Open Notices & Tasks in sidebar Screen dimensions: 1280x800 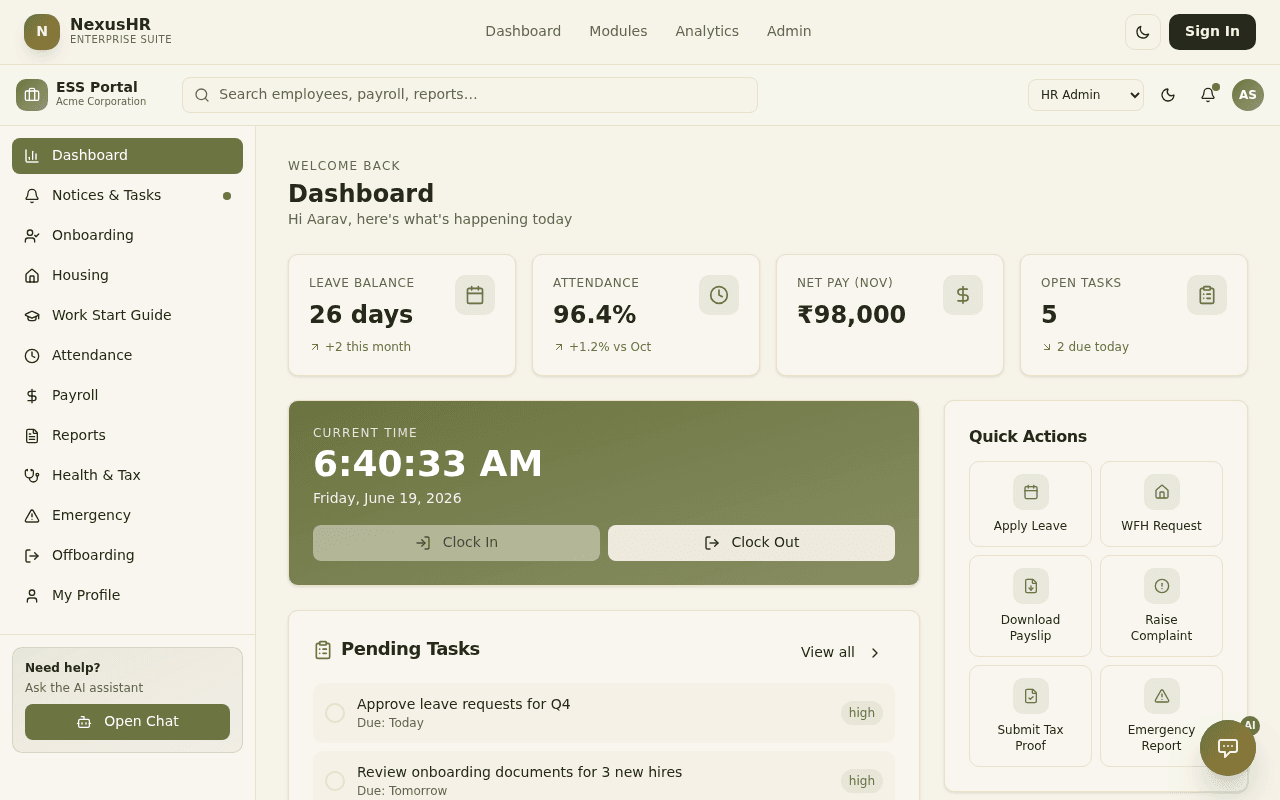[x=127, y=196]
